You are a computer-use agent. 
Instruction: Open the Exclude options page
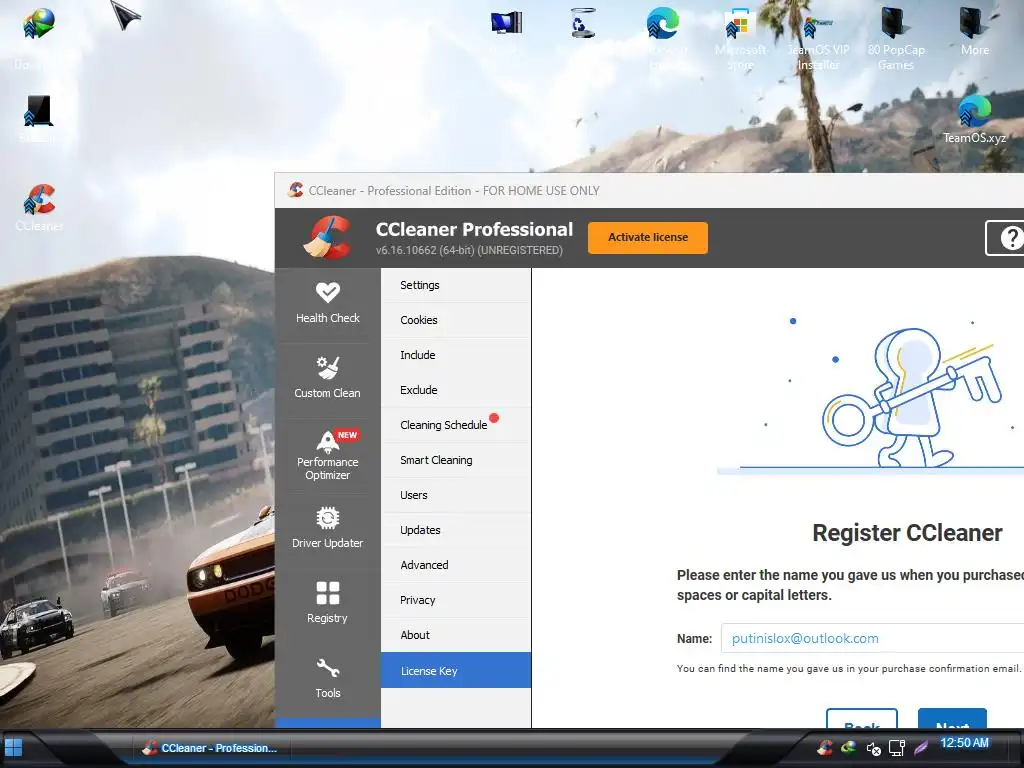pyautogui.click(x=456, y=390)
